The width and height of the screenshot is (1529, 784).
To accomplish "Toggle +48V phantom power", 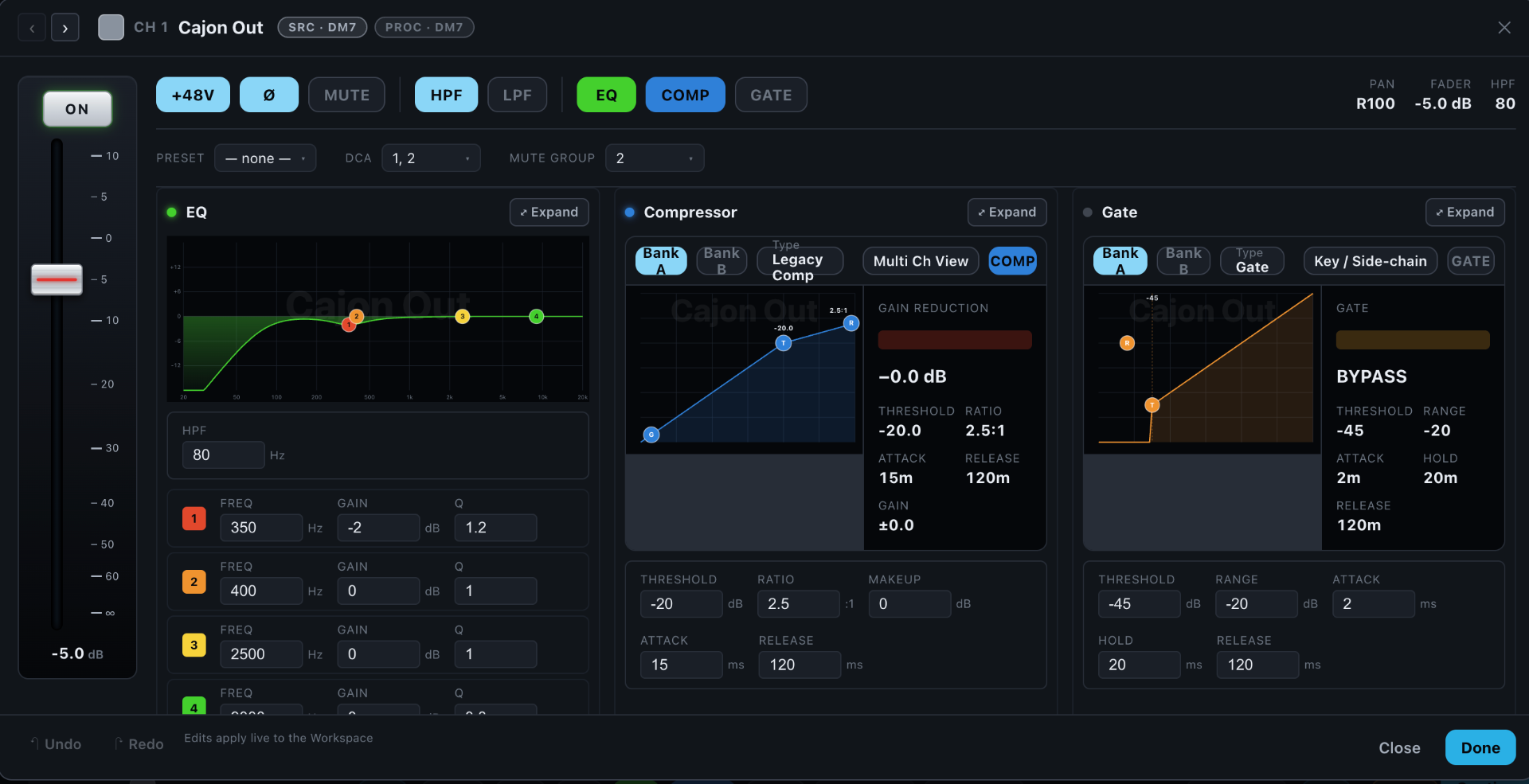I will pos(193,95).
